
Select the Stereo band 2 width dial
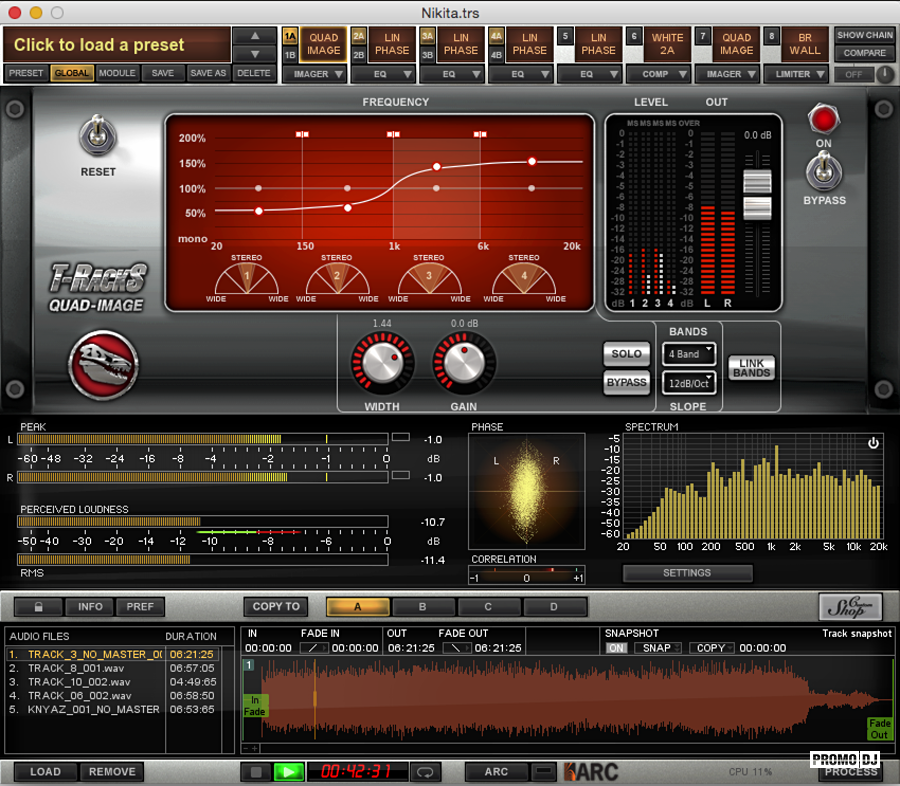coord(337,277)
